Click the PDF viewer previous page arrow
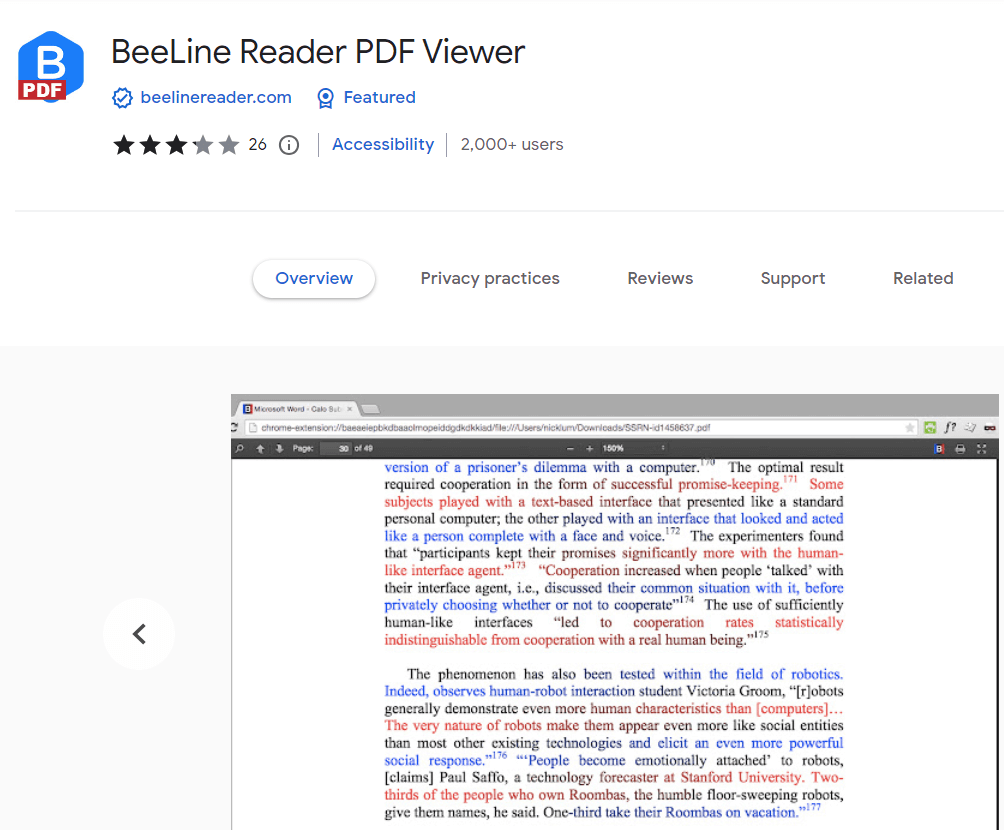Screen dimensions: 1004x830 point(260,449)
